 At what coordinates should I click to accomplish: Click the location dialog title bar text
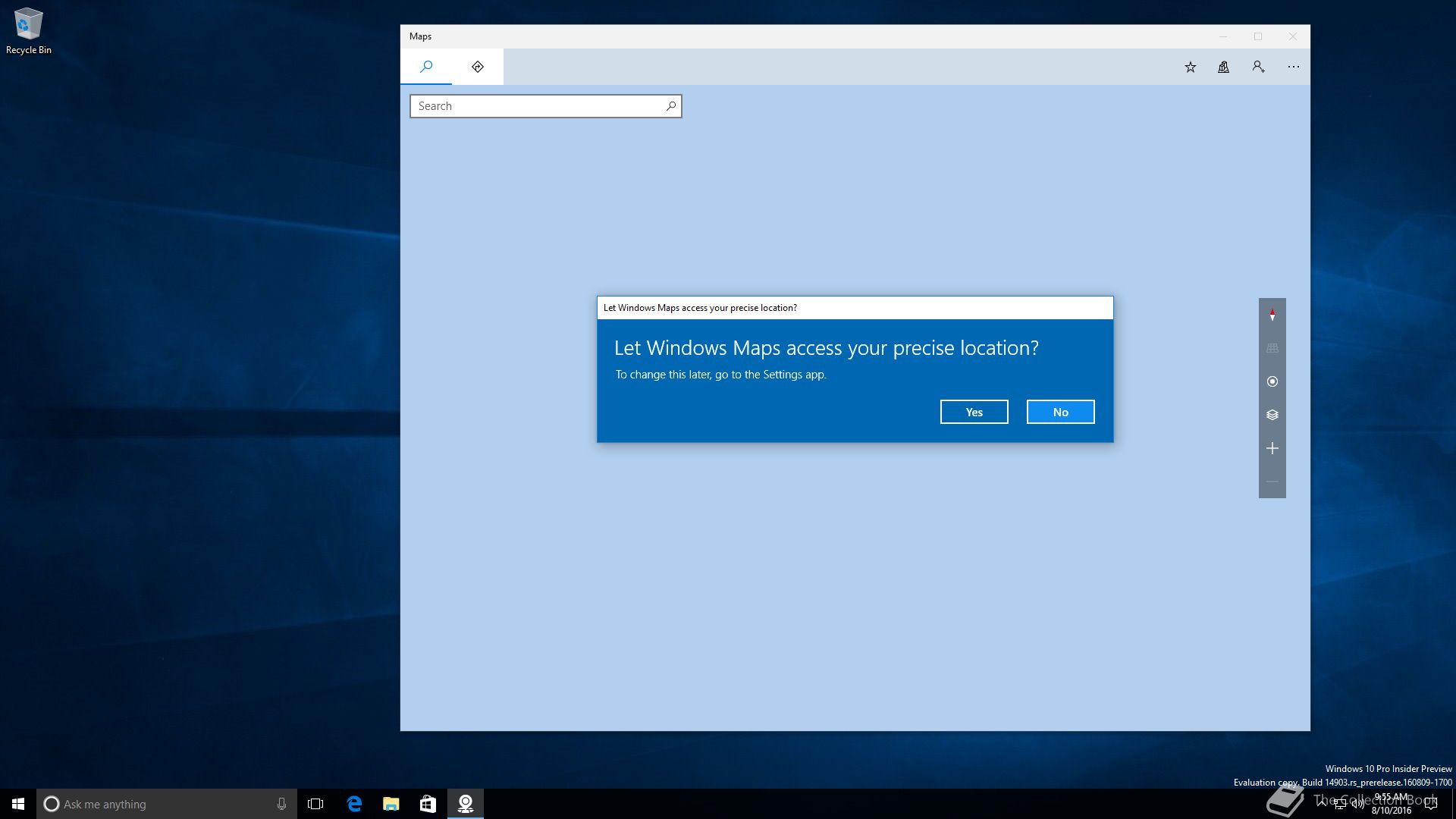tap(700, 308)
